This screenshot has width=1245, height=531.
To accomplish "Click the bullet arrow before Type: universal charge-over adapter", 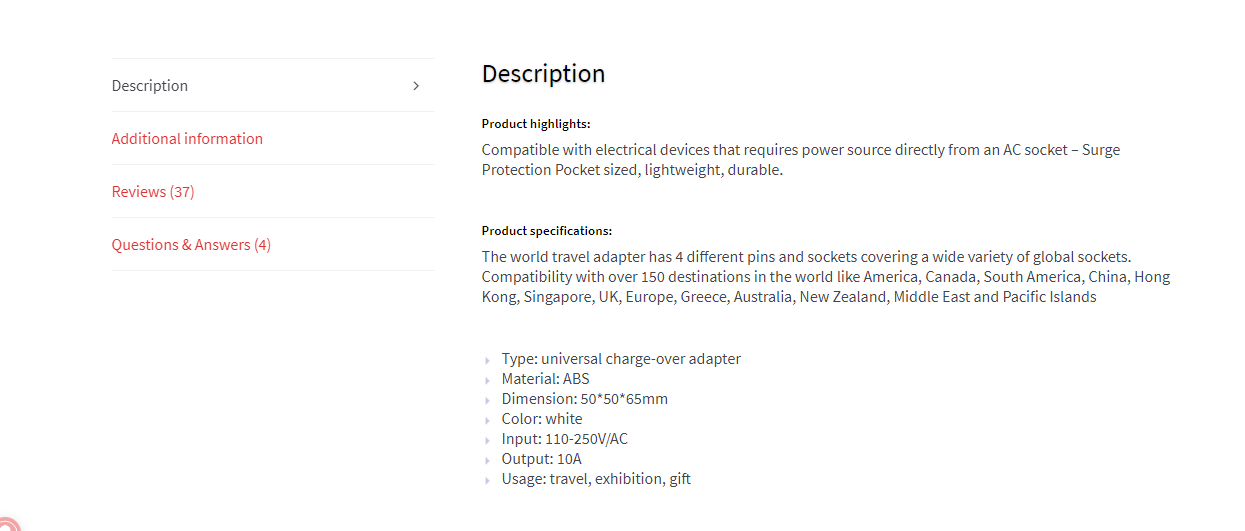I will [x=487, y=360].
